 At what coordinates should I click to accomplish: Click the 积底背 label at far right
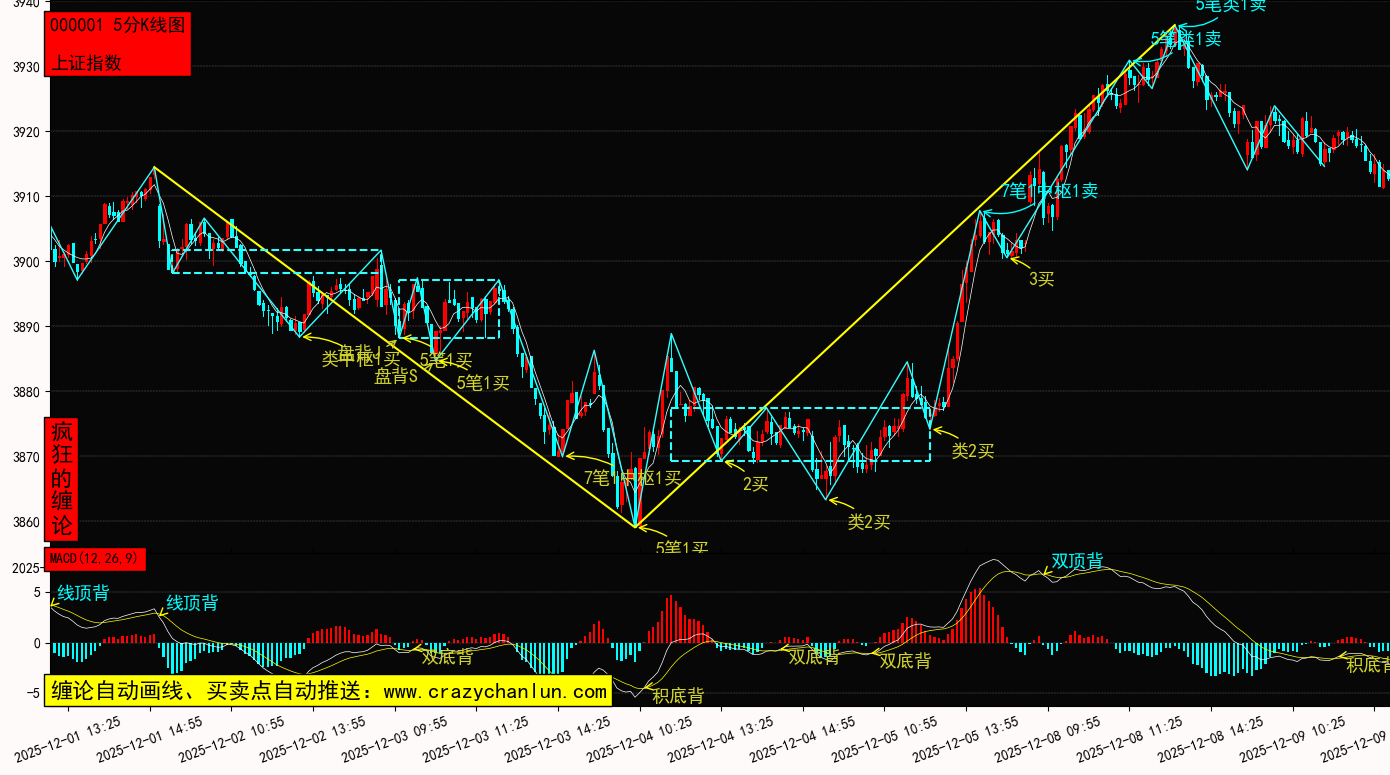coord(1366,664)
